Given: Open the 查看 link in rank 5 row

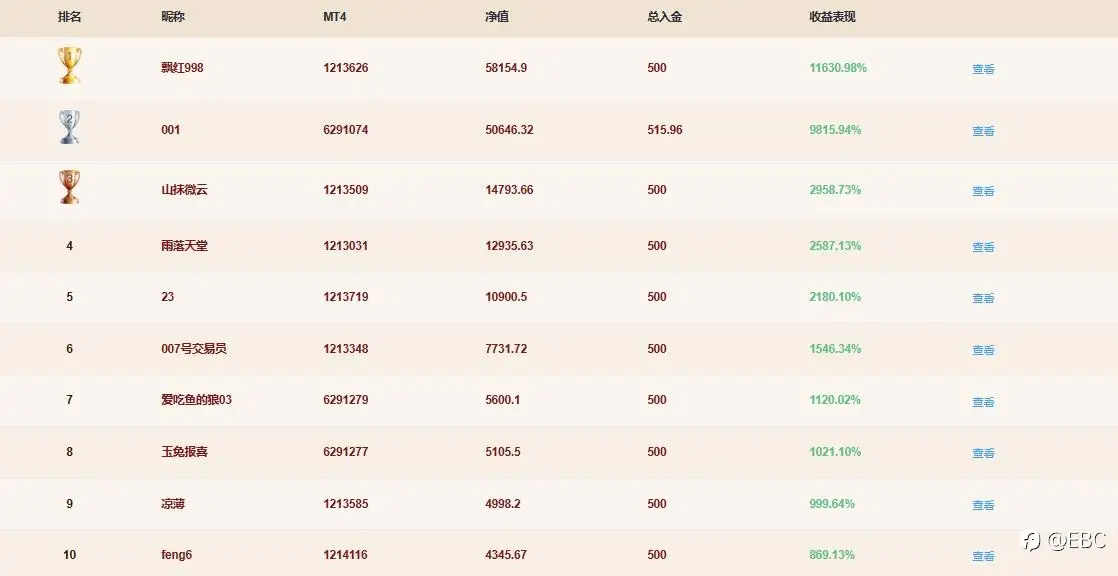Looking at the screenshot, I should click(x=983, y=298).
